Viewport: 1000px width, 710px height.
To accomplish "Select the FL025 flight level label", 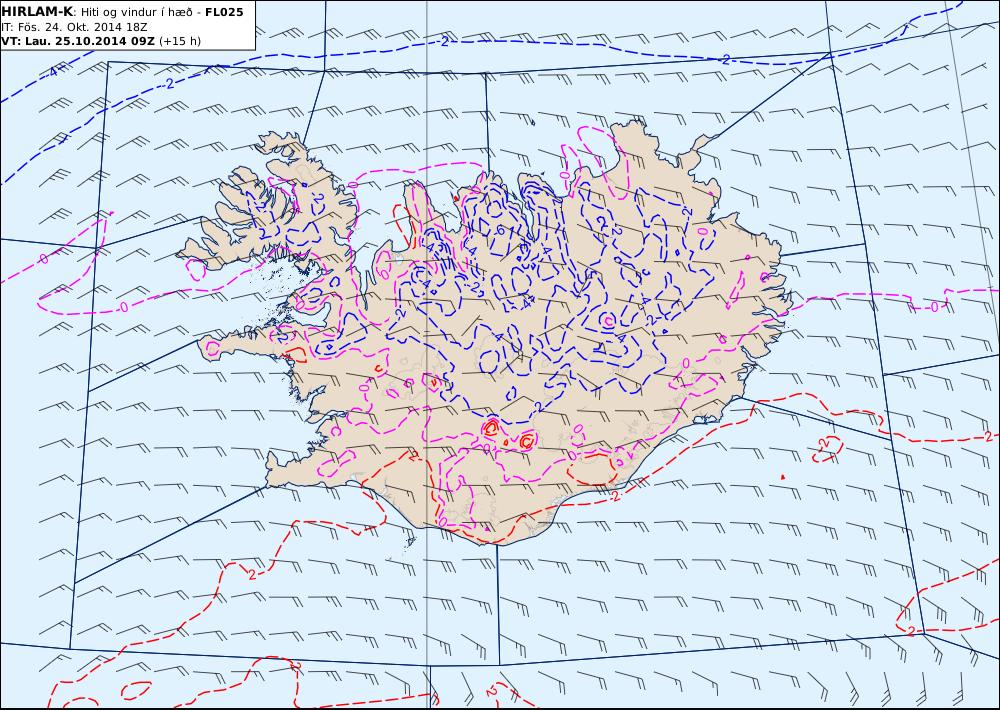I will (x=224, y=12).
